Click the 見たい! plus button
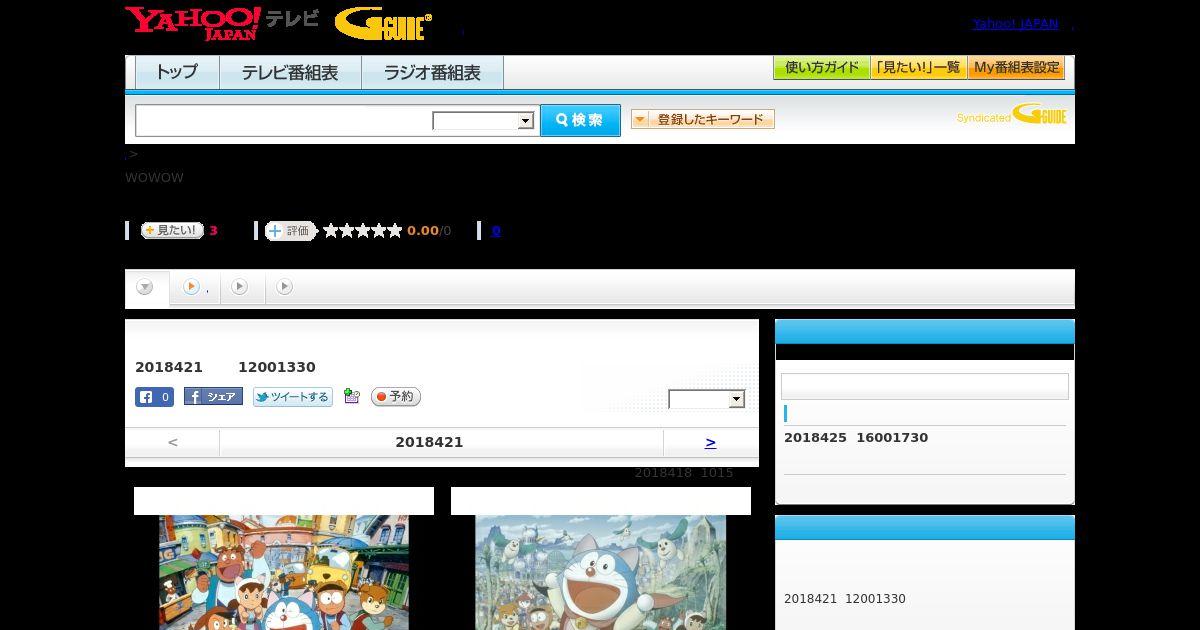Image resolution: width=1200 pixels, height=630 pixels. 172,230
